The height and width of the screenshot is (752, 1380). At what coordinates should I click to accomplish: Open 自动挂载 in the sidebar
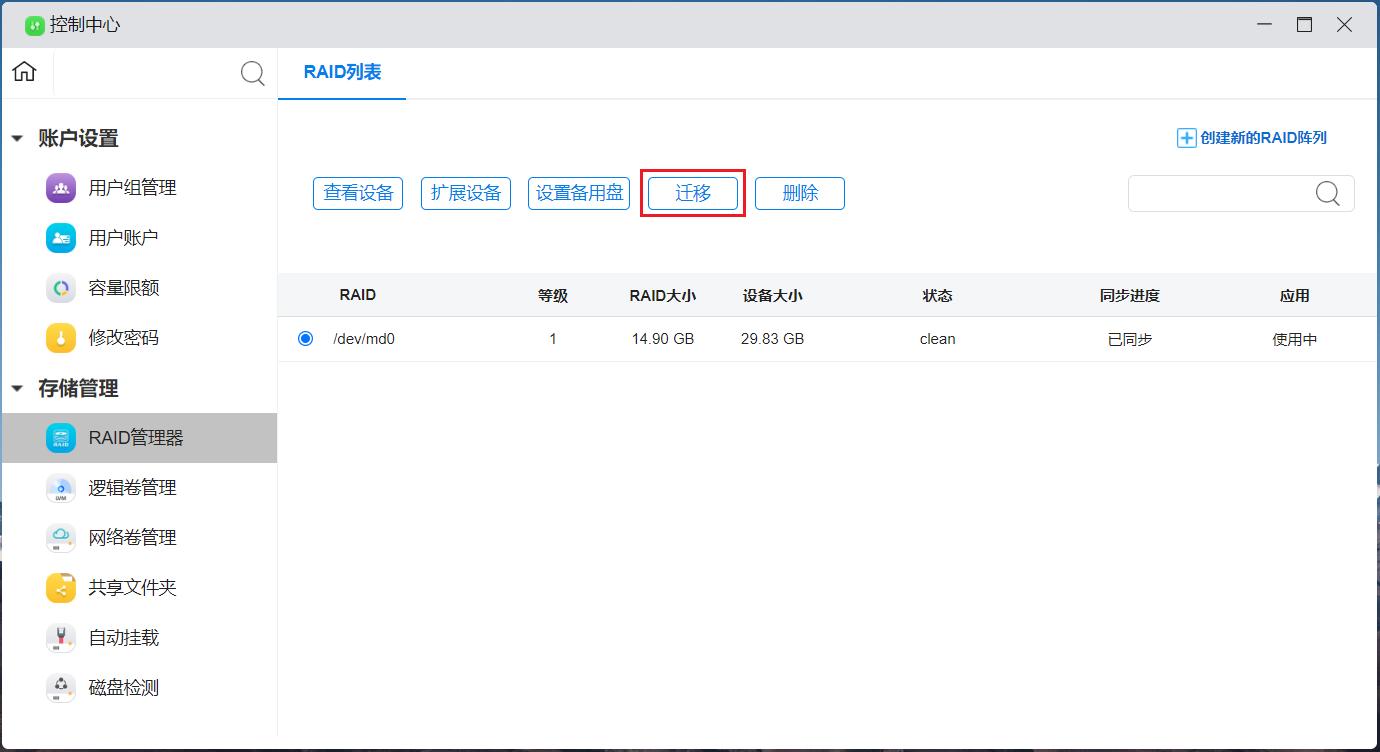tap(123, 638)
